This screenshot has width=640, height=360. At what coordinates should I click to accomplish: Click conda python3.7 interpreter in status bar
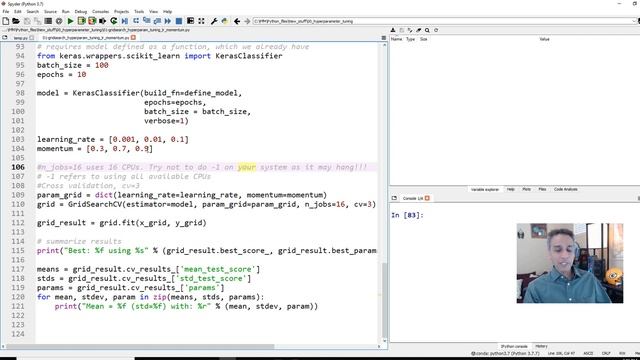[505, 353]
